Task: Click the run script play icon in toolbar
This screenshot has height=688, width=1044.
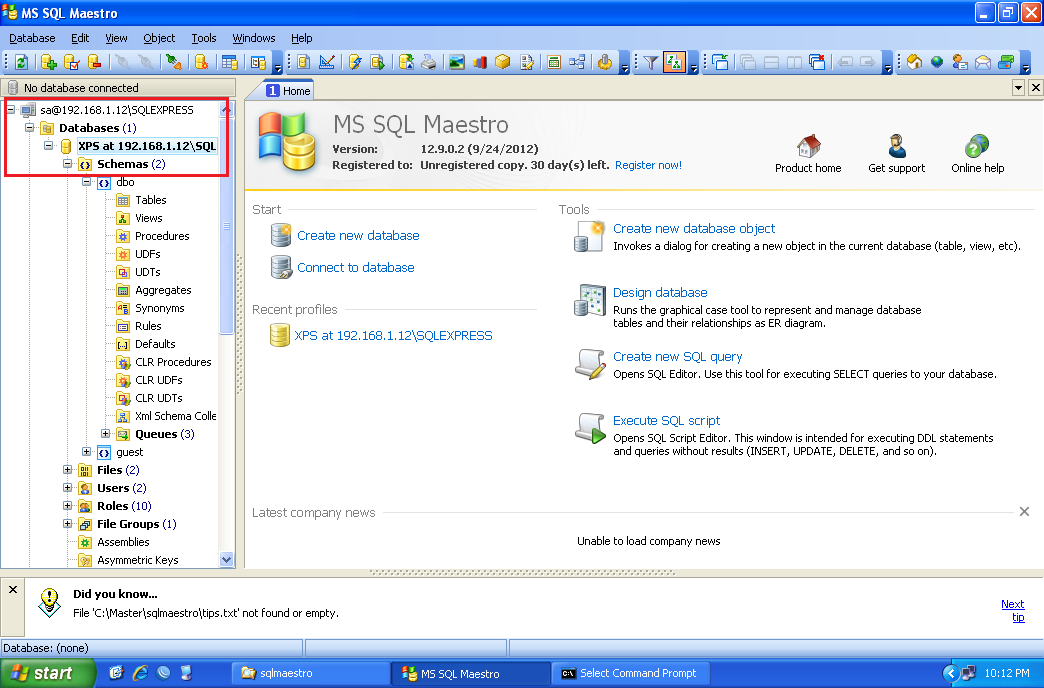Action: [378, 63]
